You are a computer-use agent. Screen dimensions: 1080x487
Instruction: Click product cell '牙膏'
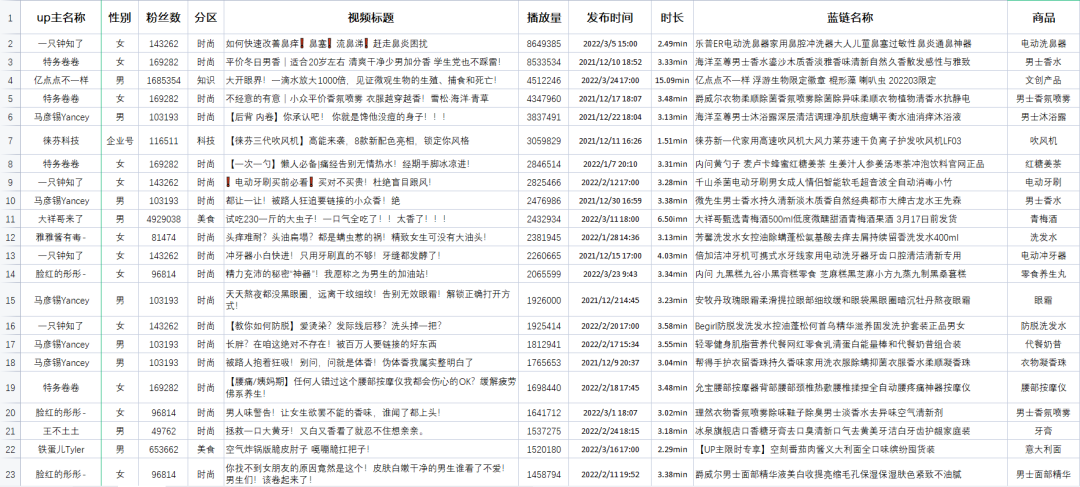(1043, 431)
